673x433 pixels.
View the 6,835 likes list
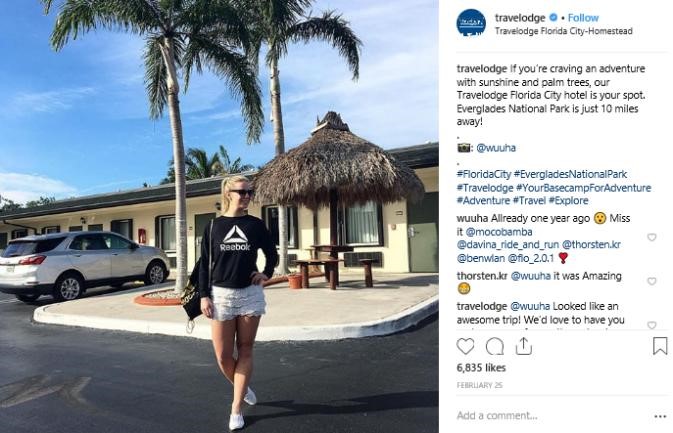pos(481,368)
